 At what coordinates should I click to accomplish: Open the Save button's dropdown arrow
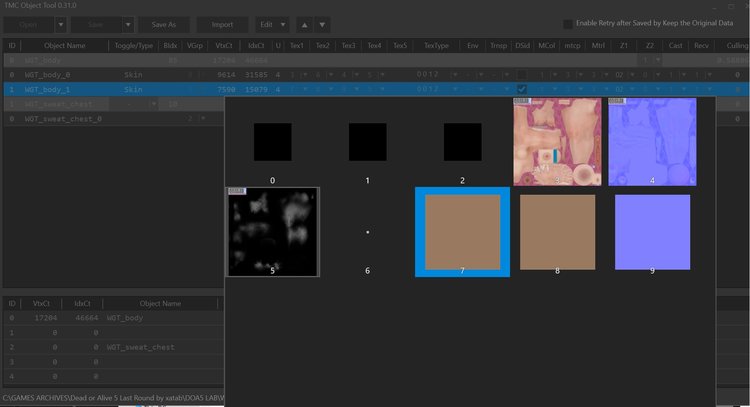tap(128, 25)
